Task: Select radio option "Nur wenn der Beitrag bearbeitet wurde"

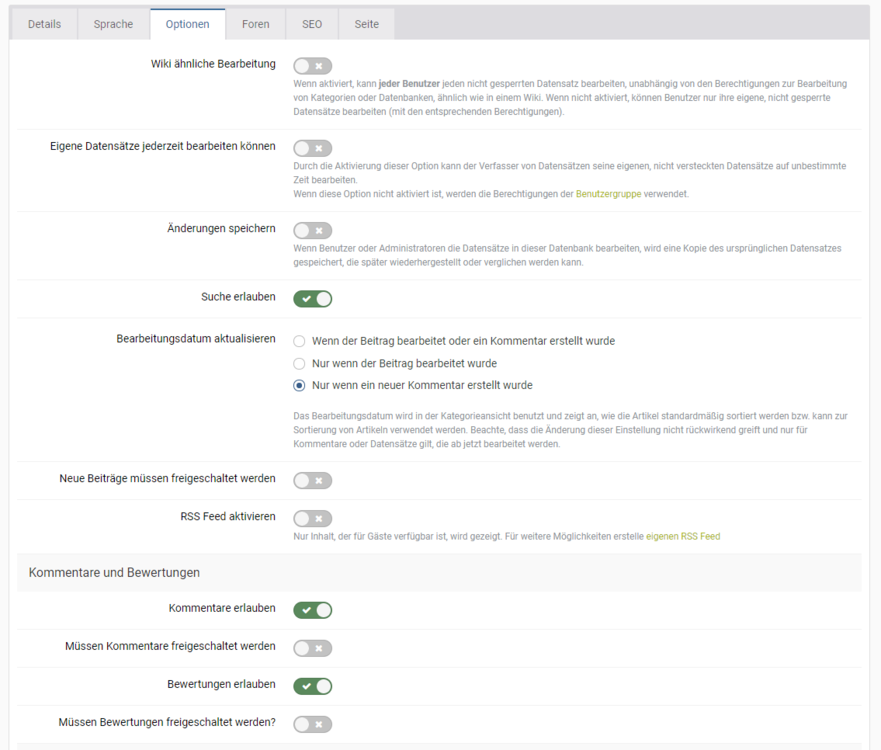Action: click(298, 363)
